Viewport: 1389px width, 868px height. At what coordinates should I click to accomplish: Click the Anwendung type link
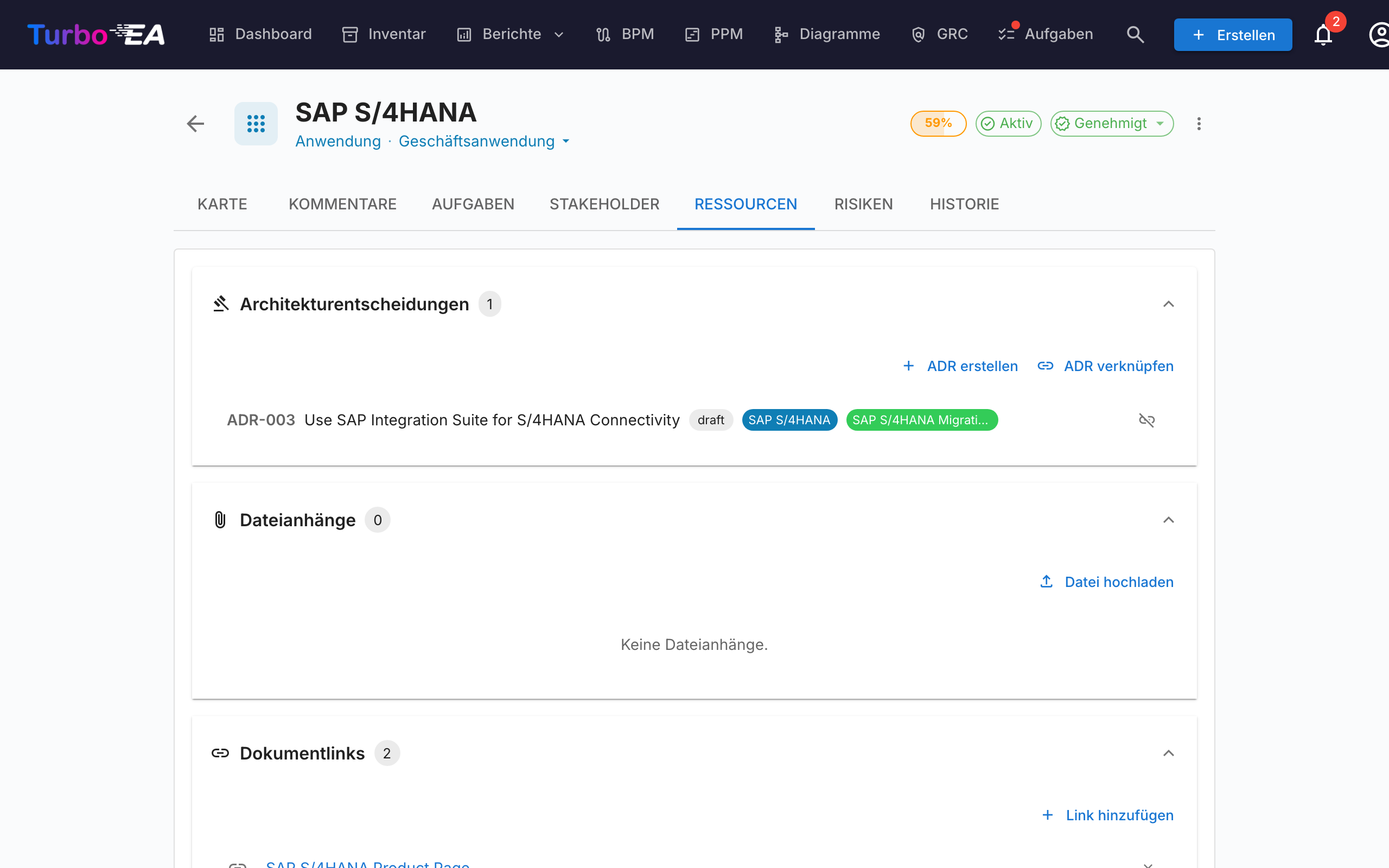click(338, 141)
